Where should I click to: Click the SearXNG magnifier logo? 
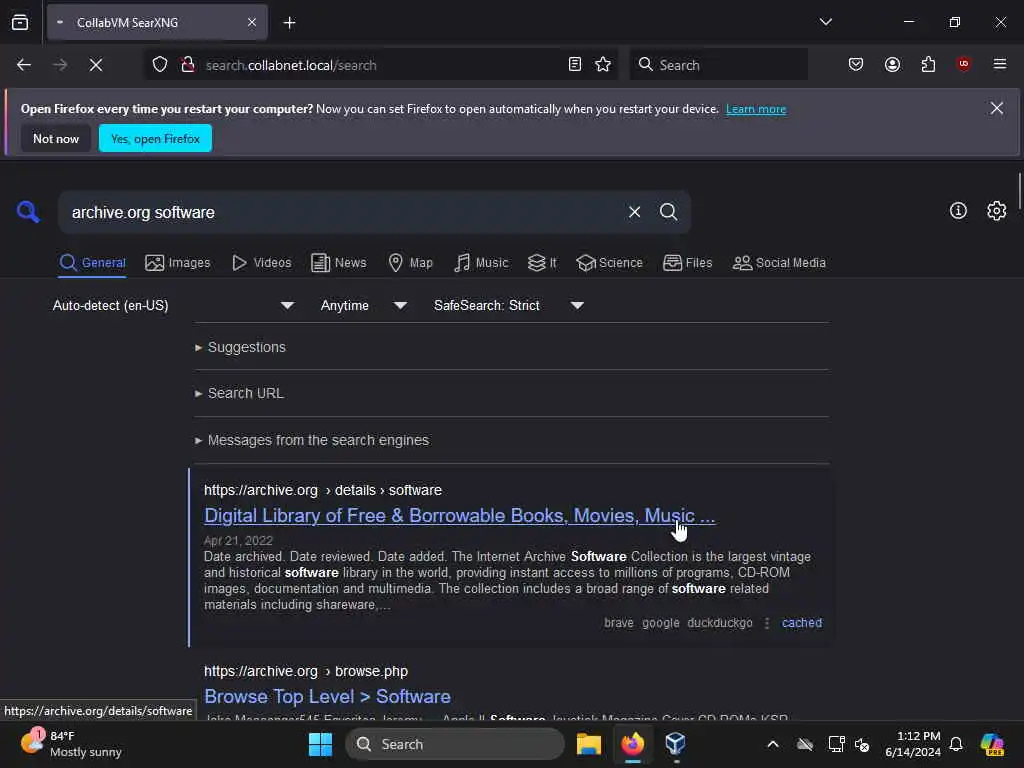[x=28, y=212]
